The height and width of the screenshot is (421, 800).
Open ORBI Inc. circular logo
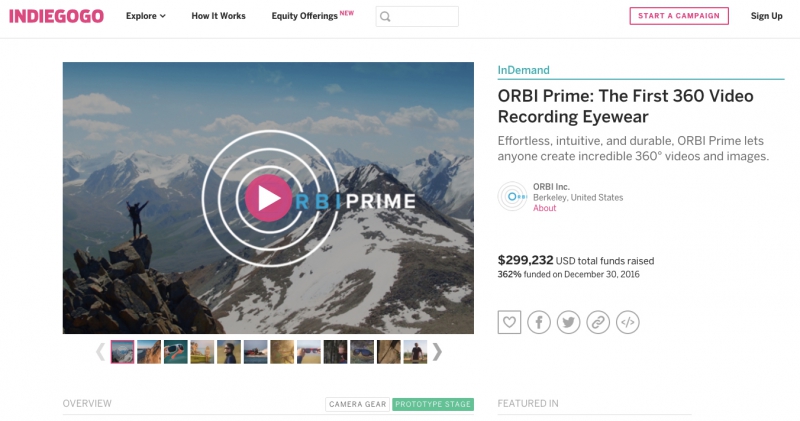pos(513,196)
